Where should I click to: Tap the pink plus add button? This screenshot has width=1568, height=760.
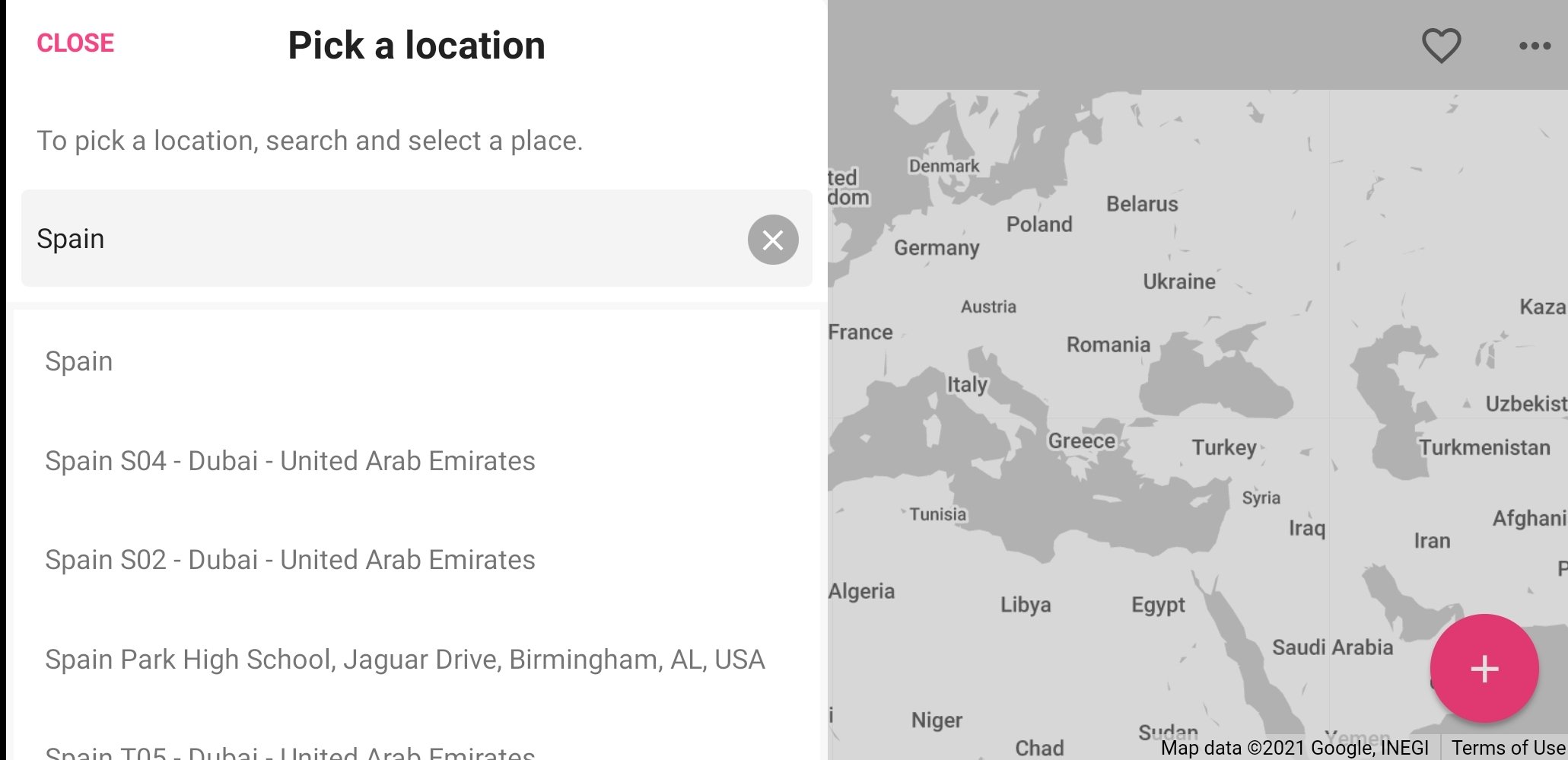[x=1484, y=669]
